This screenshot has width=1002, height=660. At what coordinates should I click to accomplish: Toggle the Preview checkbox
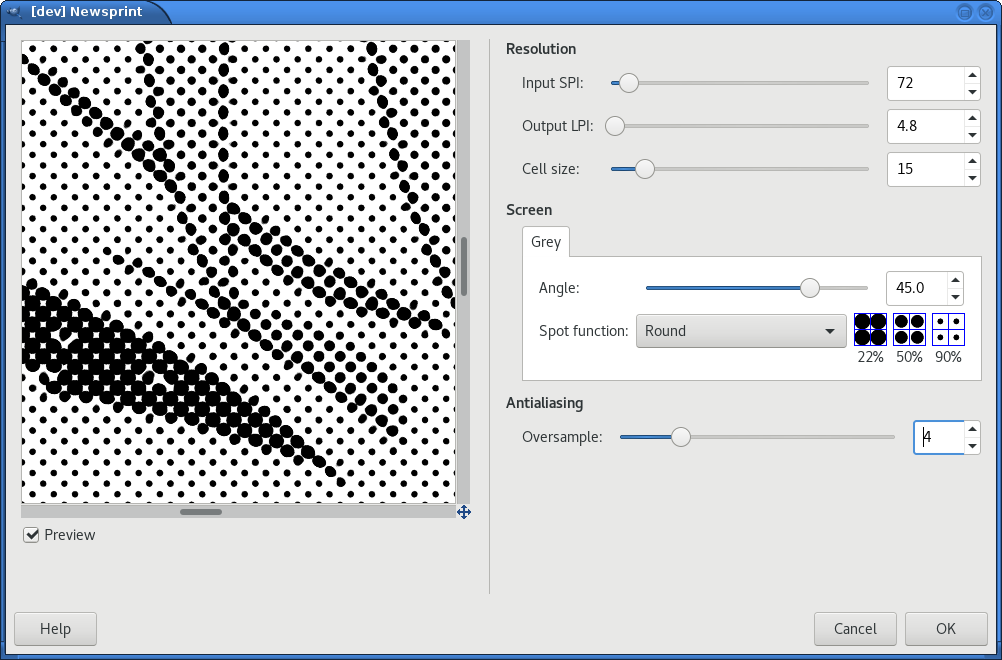coord(32,535)
